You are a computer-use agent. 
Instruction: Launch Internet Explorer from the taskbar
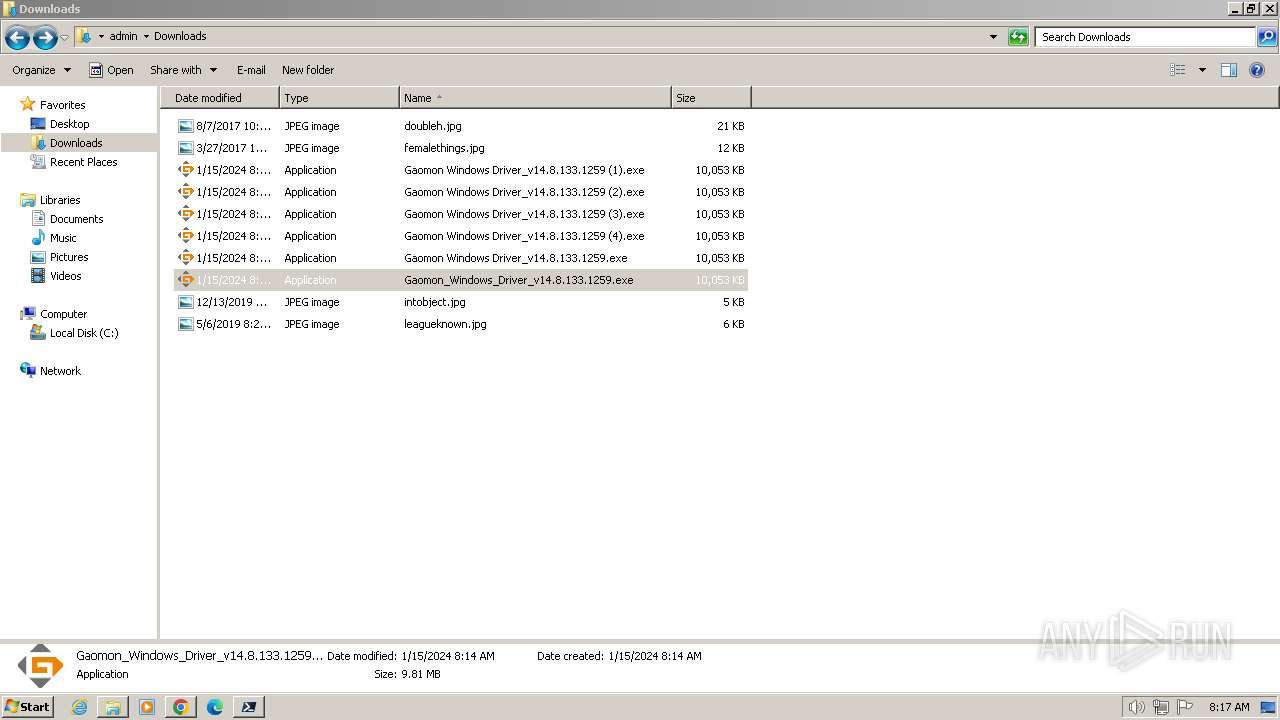[79, 707]
